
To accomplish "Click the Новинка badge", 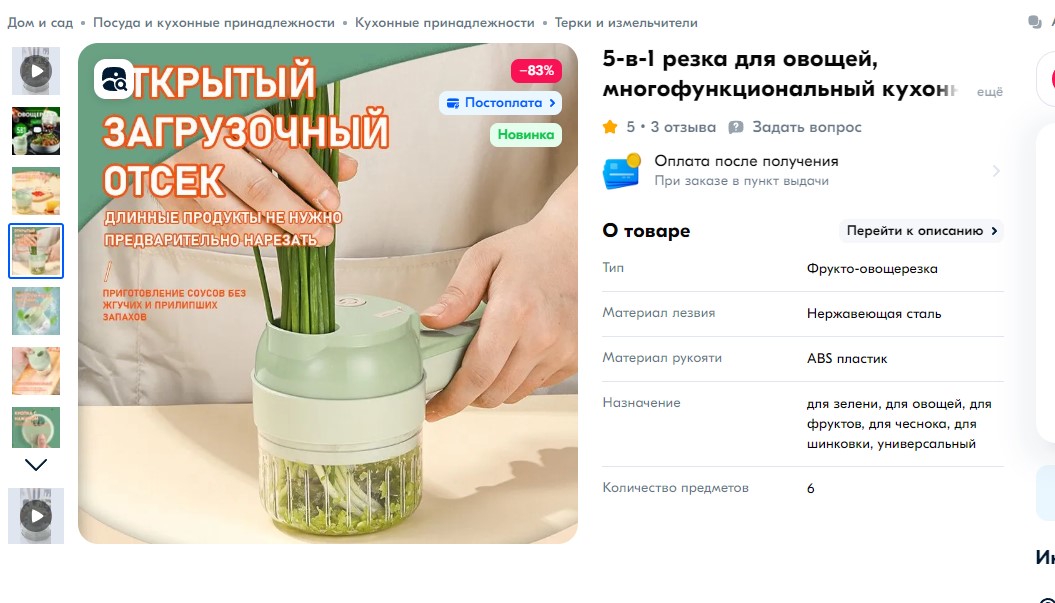I will (x=525, y=135).
